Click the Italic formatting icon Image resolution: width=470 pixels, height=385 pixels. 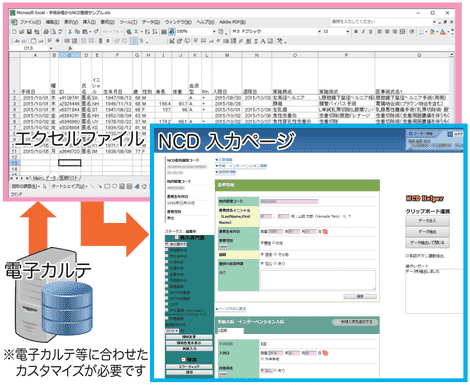(363, 32)
